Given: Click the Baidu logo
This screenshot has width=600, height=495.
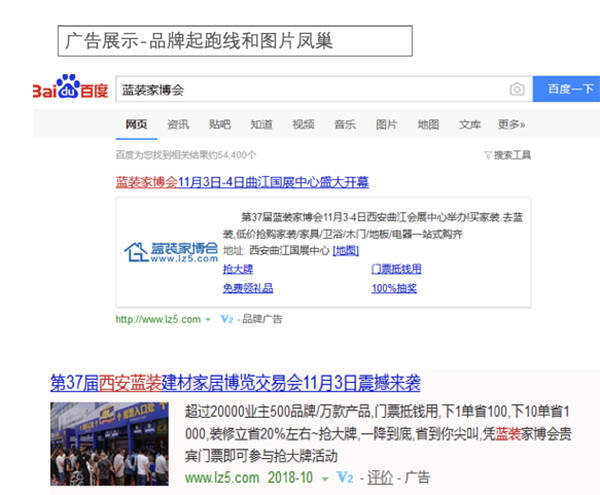Looking at the screenshot, I should coord(71,88).
